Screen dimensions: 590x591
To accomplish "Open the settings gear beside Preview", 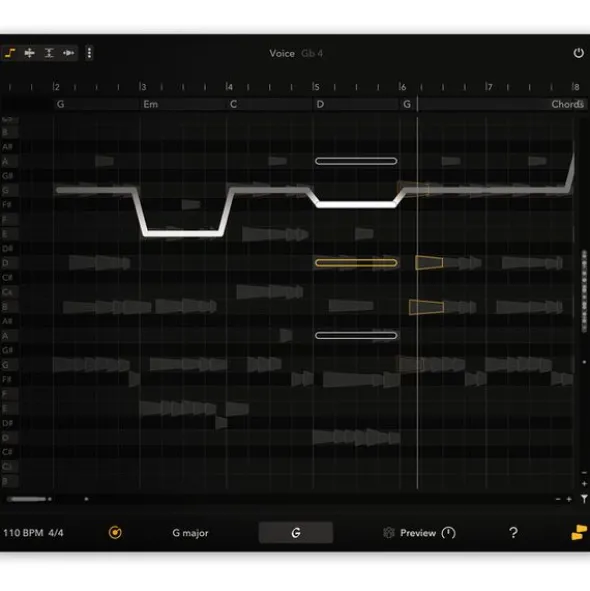I will point(388,533).
